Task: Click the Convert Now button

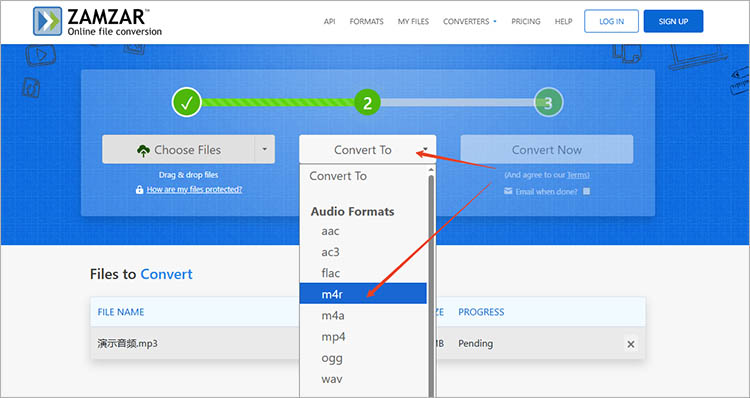Action: 547,149
